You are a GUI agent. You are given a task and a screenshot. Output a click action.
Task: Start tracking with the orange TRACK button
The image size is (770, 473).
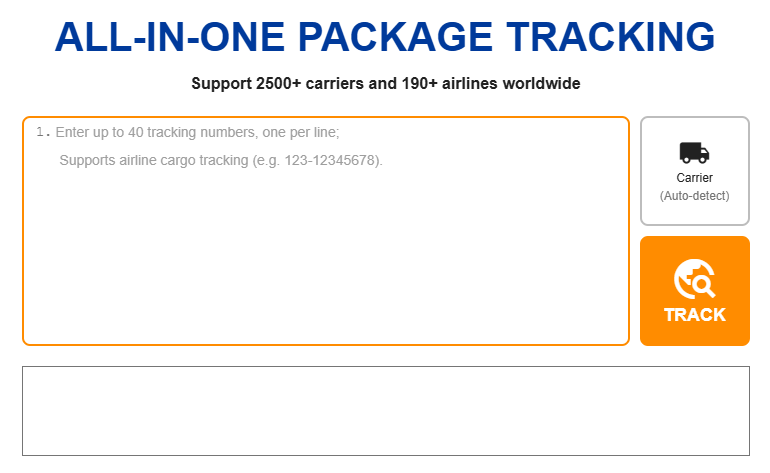tap(694, 291)
